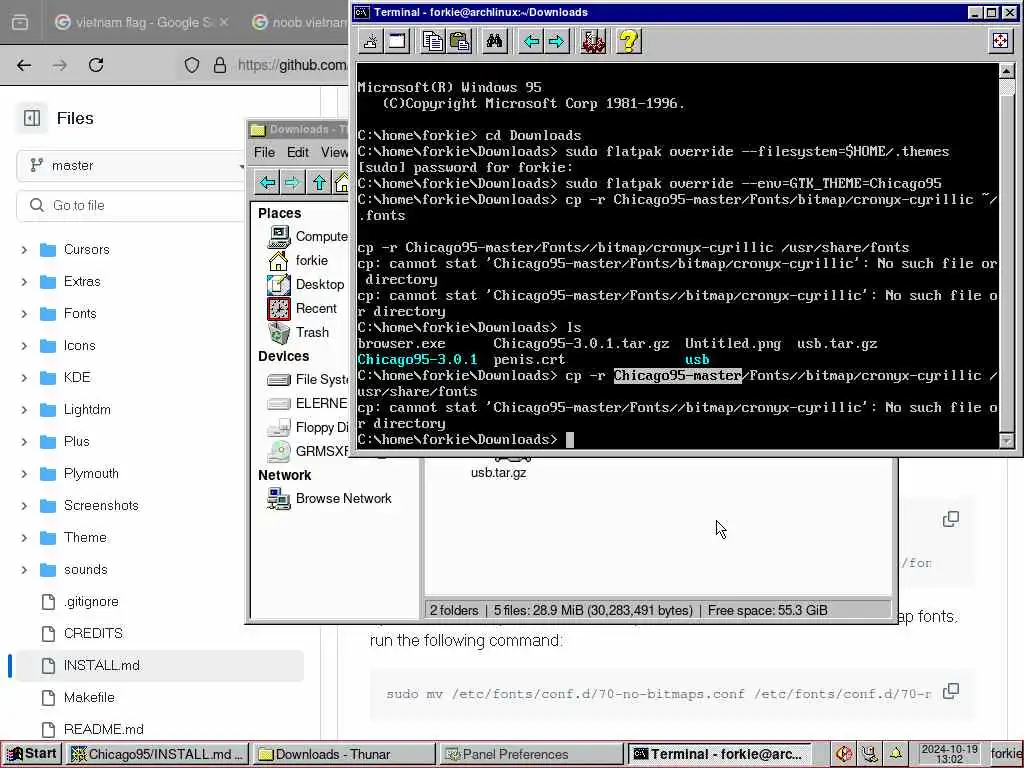Screen dimensions: 1024x768
Task: Open a new terminal window from toolbar
Action: point(396,42)
